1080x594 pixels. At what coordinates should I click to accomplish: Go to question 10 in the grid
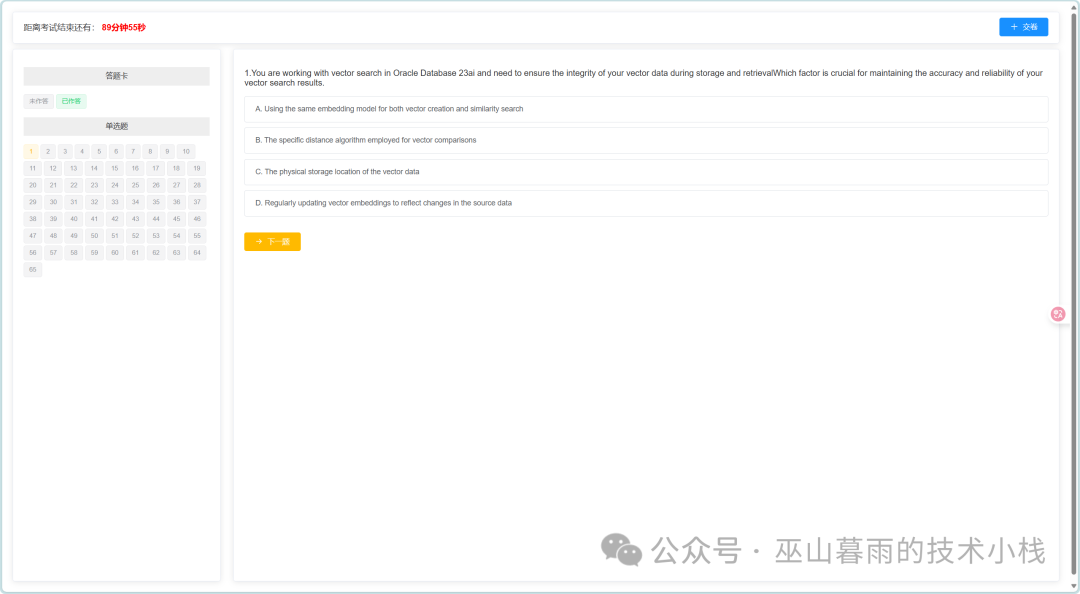186,152
